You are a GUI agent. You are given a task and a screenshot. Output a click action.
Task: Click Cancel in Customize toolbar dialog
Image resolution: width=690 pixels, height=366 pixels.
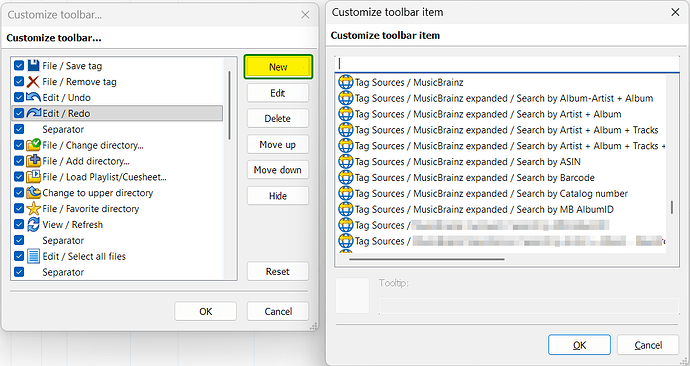click(278, 311)
